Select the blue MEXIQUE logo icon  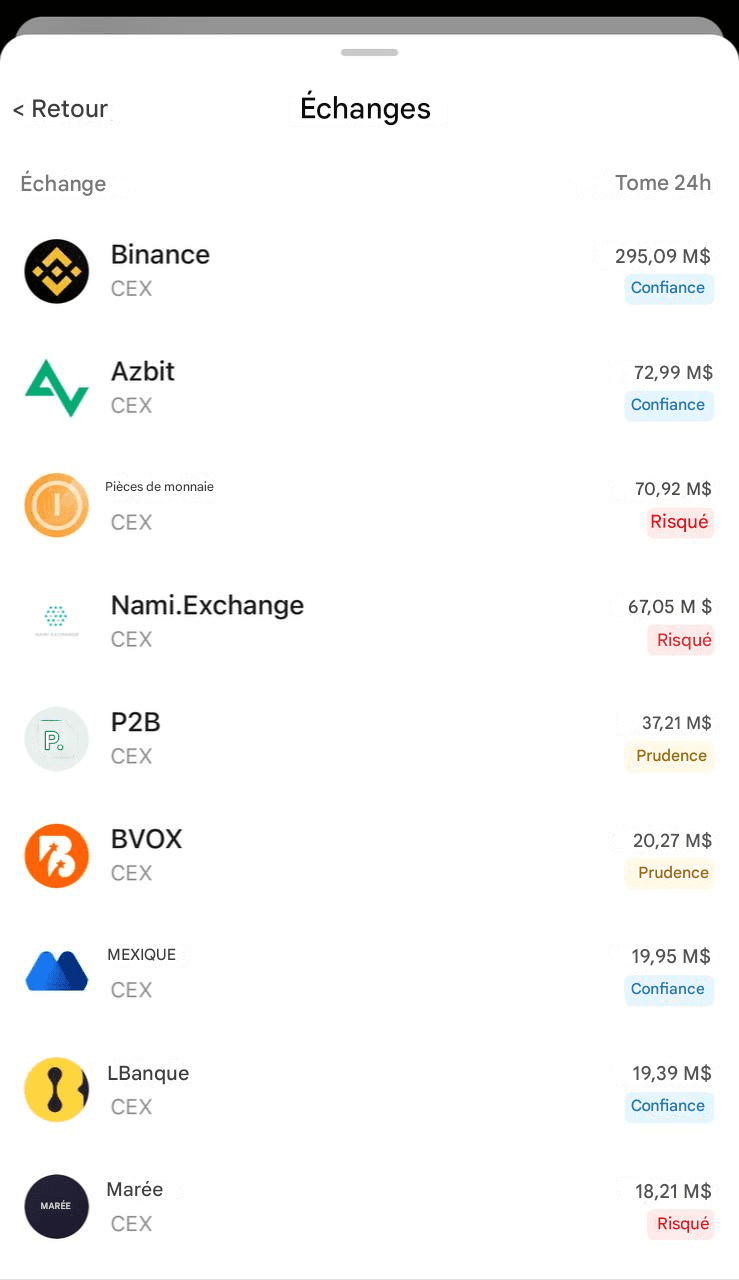click(x=57, y=972)
